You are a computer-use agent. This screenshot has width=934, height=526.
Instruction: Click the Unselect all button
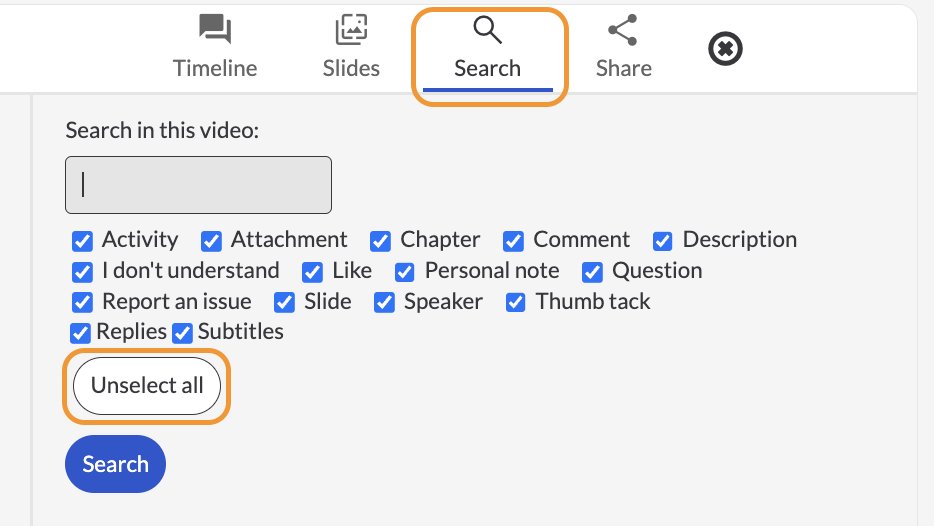pyautogui.click(x=147, y=386)
